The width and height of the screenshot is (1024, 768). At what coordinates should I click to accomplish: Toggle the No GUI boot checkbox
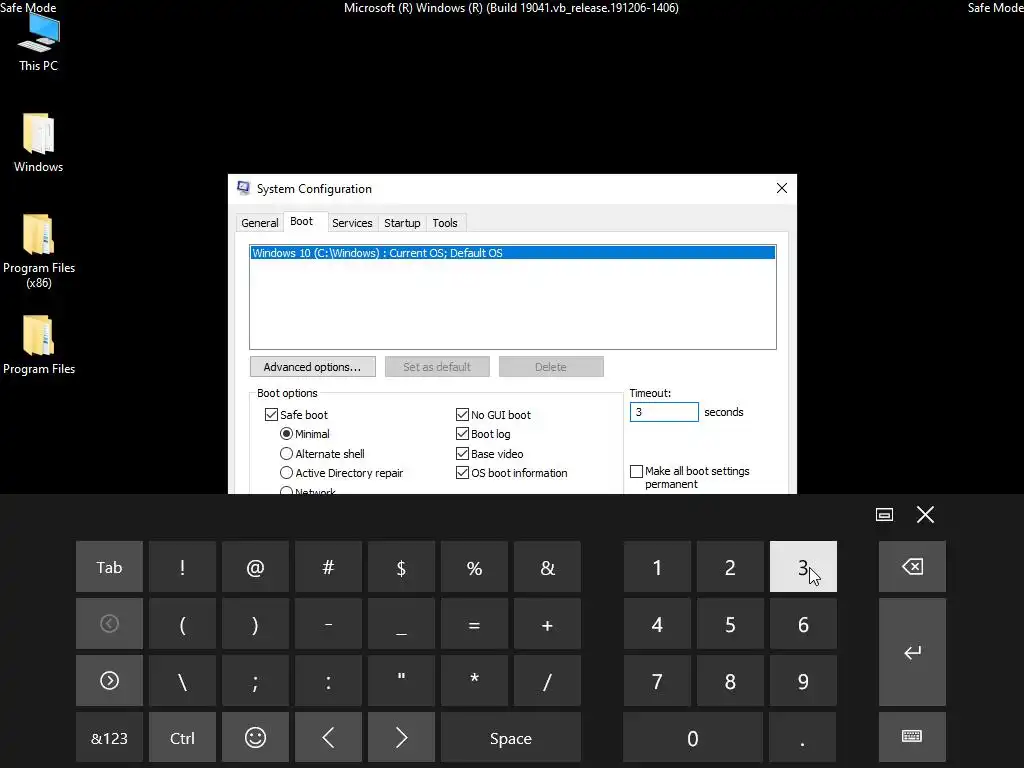tap(462, 415)
